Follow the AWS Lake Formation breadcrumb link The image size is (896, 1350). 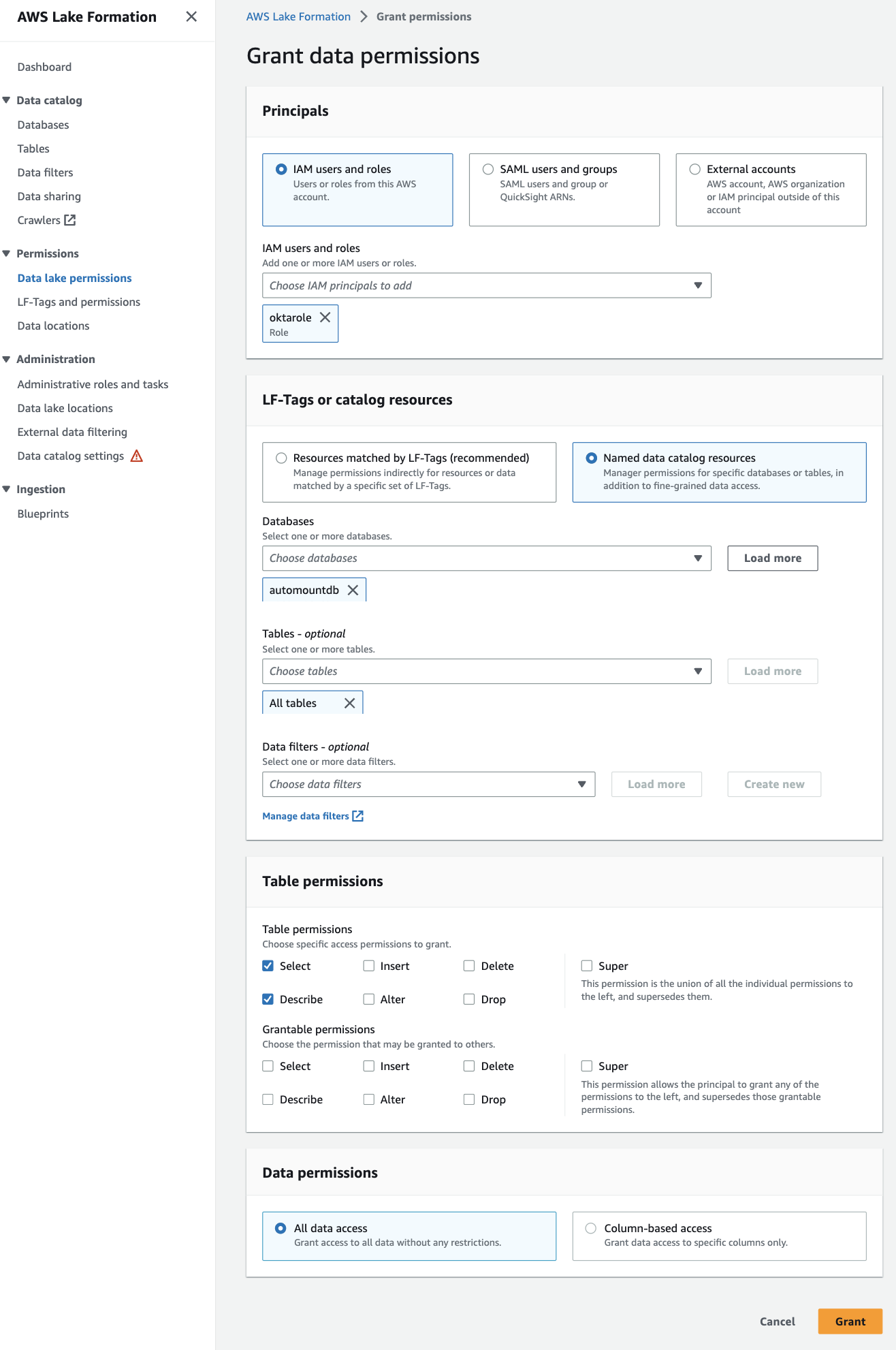[298, 16]
